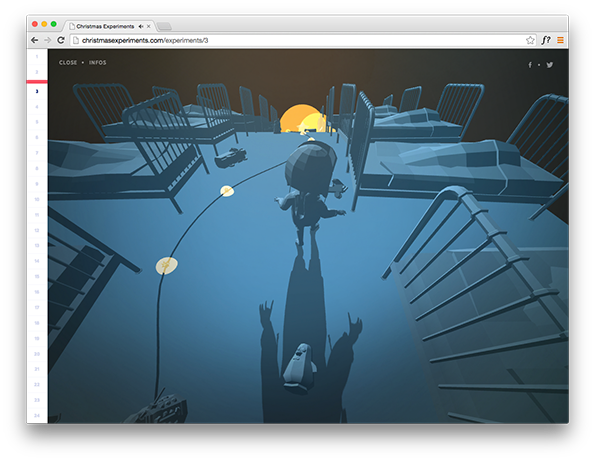Open a new tab button
The width and height of the screenshot is (595, 461).
coord(164,26)
